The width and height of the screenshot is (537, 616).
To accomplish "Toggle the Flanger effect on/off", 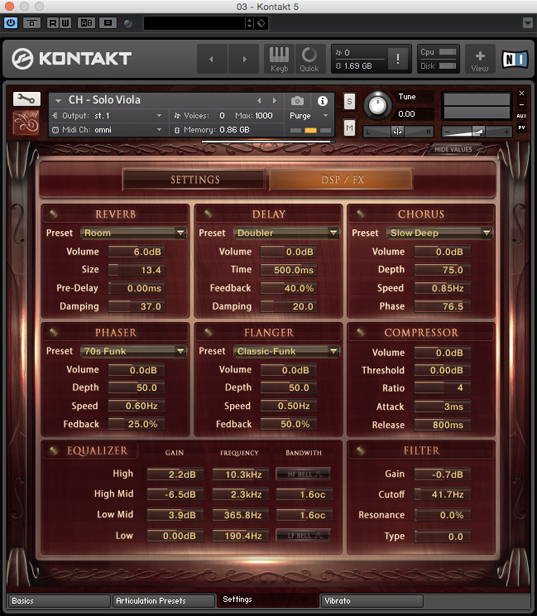I will 208,332.
